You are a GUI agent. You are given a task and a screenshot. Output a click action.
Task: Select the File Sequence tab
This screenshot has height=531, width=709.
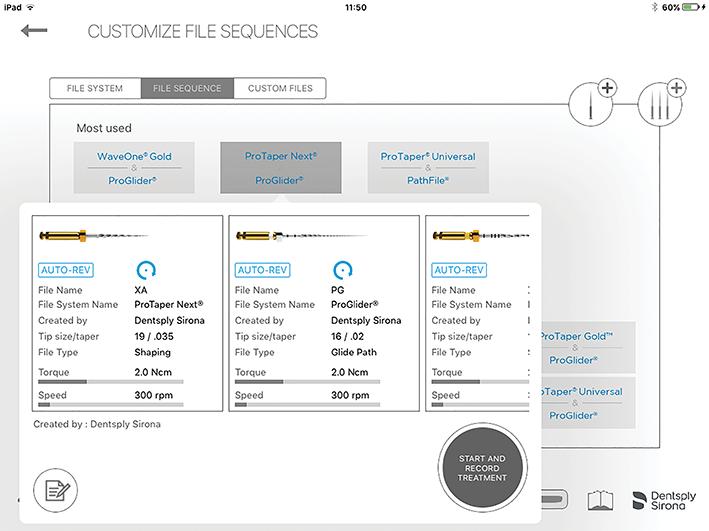click(x=187, y=88)
